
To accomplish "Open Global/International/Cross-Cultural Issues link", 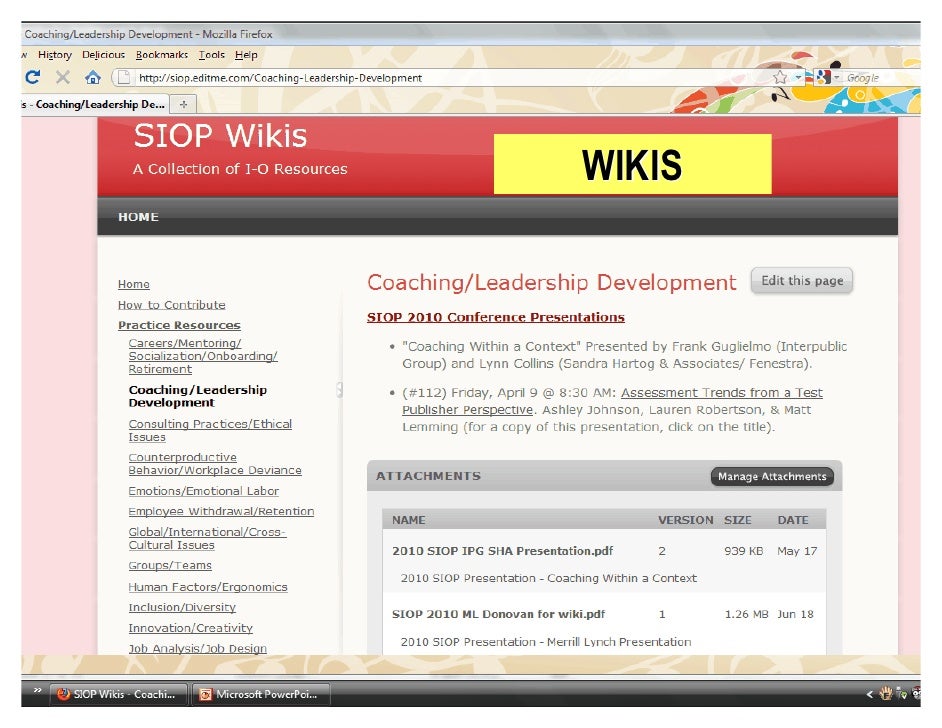I will tap(207, 538).
